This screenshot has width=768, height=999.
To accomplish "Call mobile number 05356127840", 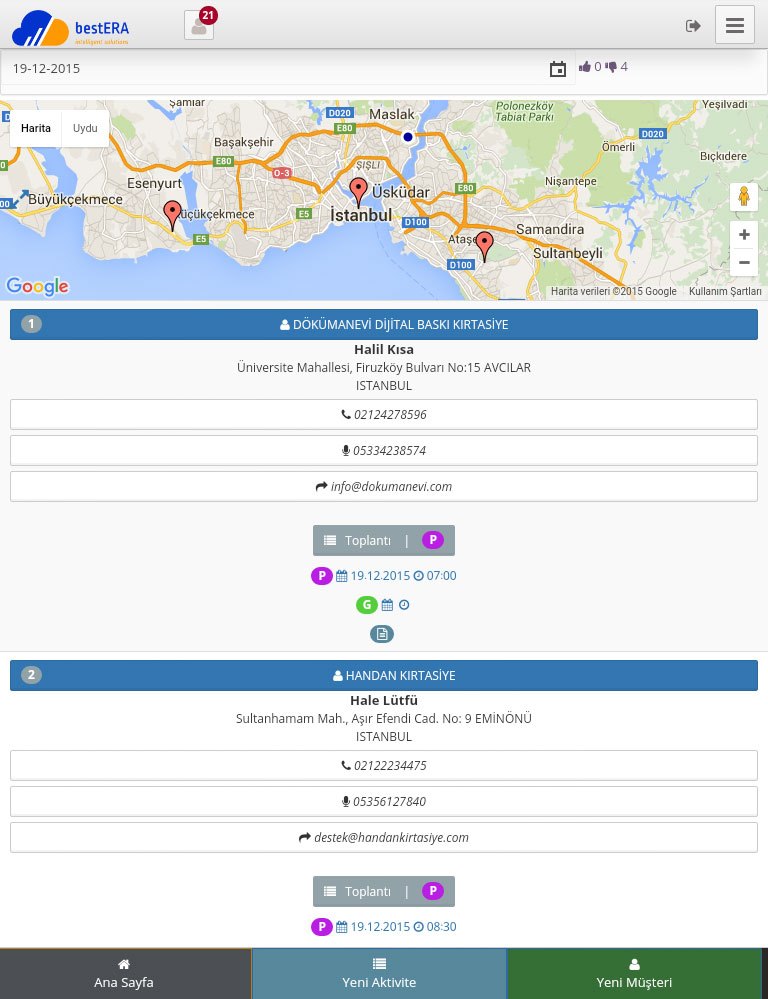I will 384,801.
